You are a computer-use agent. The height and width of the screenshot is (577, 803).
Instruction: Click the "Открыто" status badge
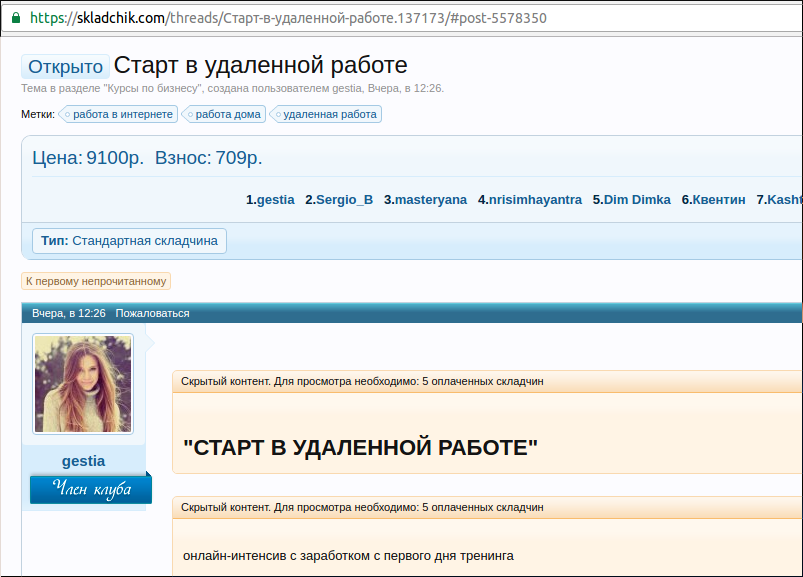point(65,67)
